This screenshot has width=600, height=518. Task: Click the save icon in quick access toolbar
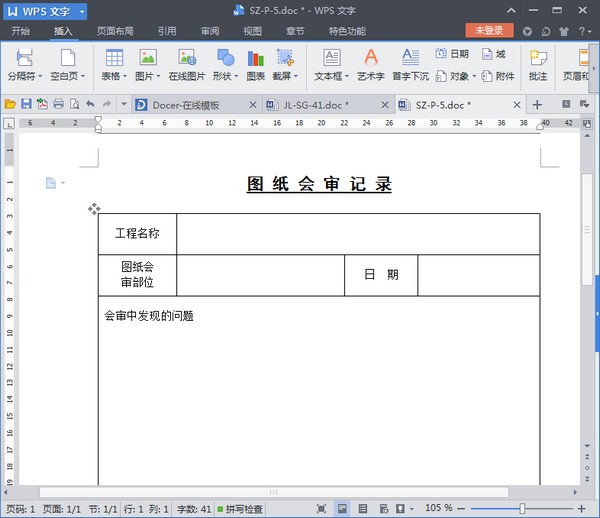26,104
